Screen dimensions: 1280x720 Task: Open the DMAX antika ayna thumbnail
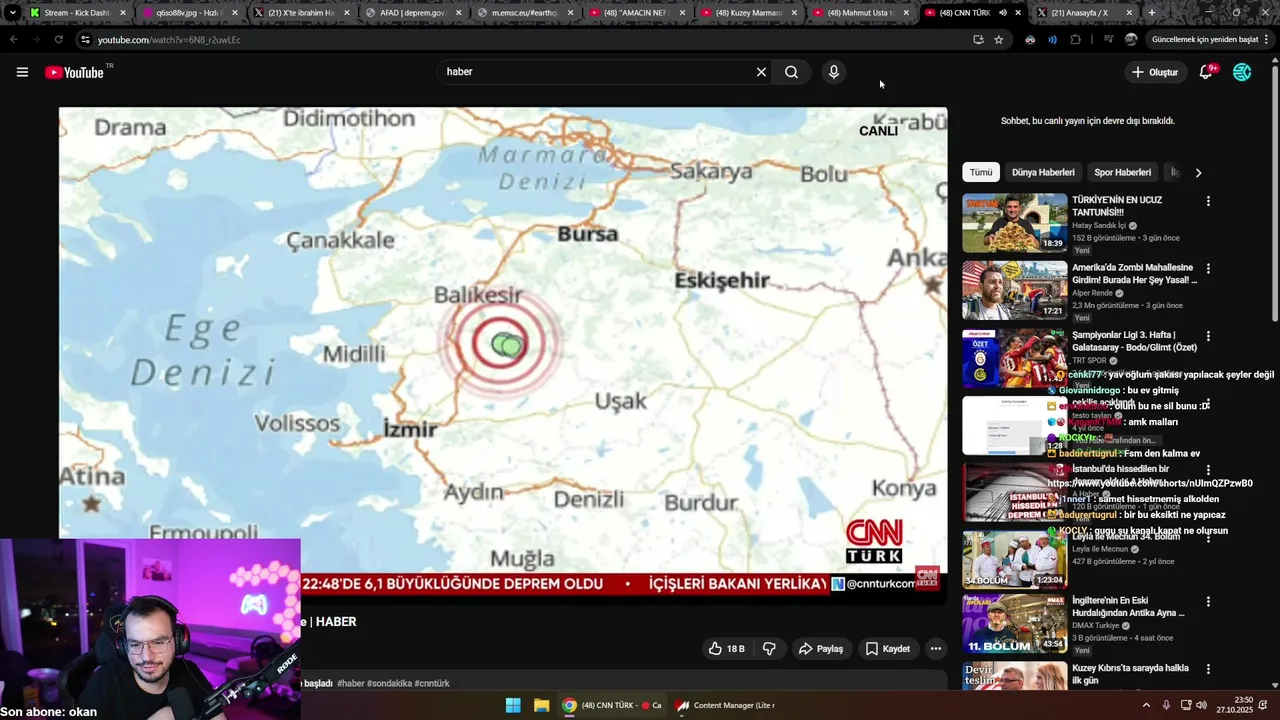coord(1014,624)
